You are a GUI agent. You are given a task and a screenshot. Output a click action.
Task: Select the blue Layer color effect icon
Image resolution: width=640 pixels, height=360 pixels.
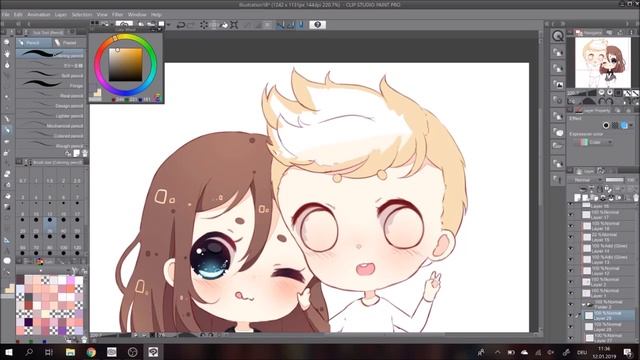(x=624, y=125)
